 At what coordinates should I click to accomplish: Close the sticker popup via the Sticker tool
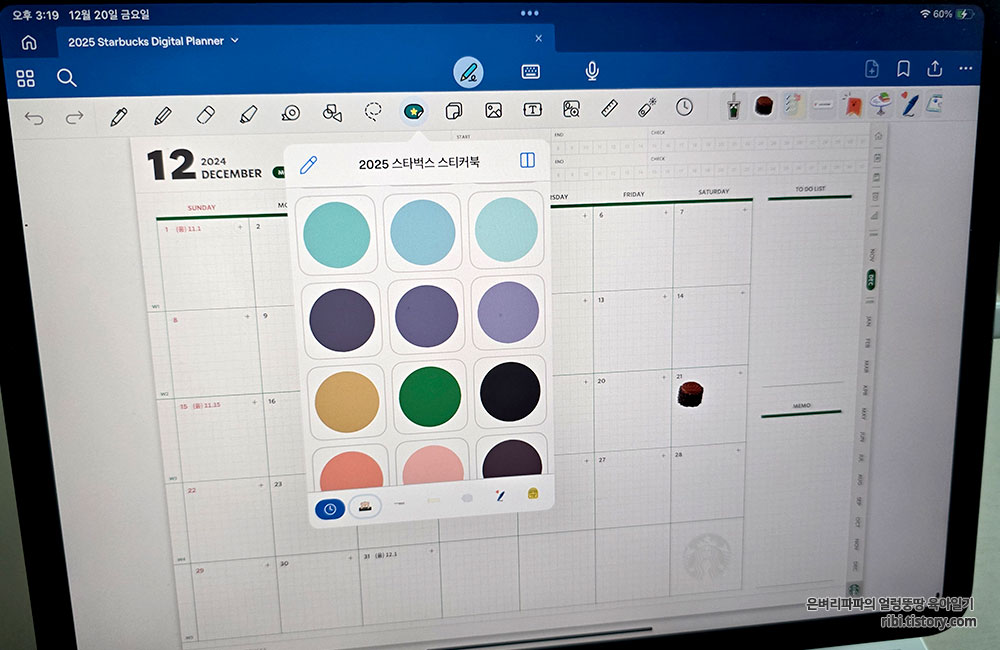pos(414,112)
